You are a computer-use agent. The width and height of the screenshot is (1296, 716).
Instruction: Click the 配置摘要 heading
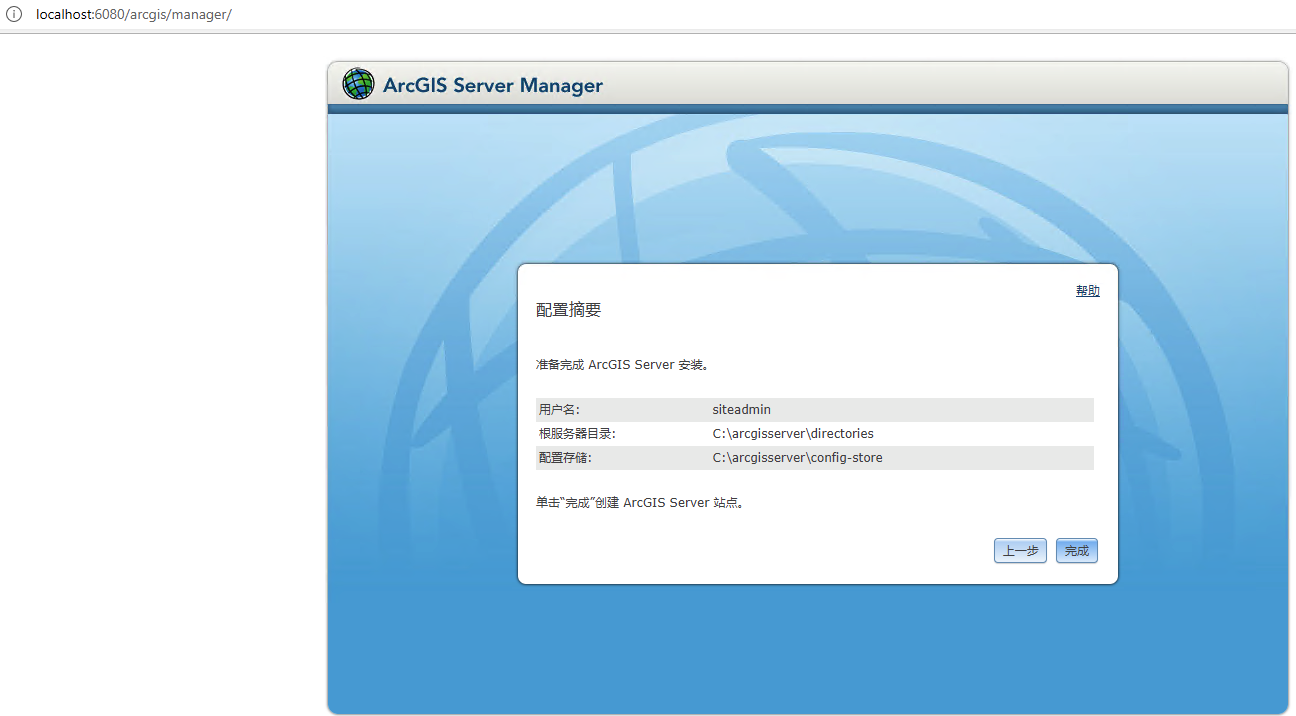(568, 310)
